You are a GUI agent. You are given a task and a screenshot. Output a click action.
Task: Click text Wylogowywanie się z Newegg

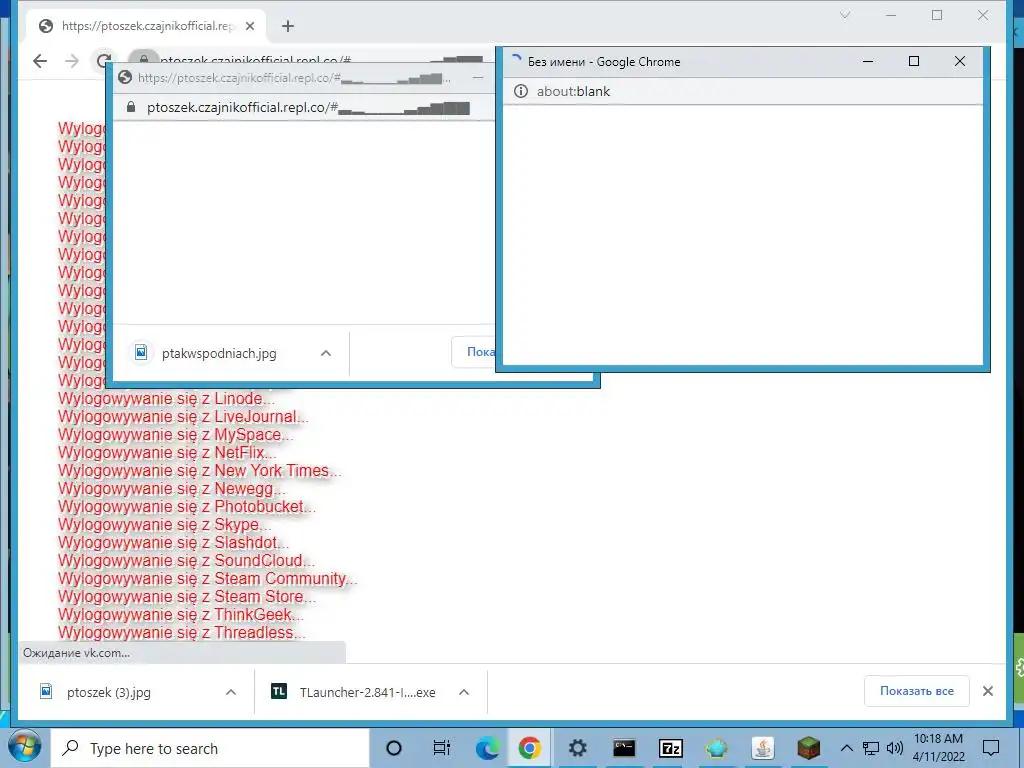coord(172,488)
